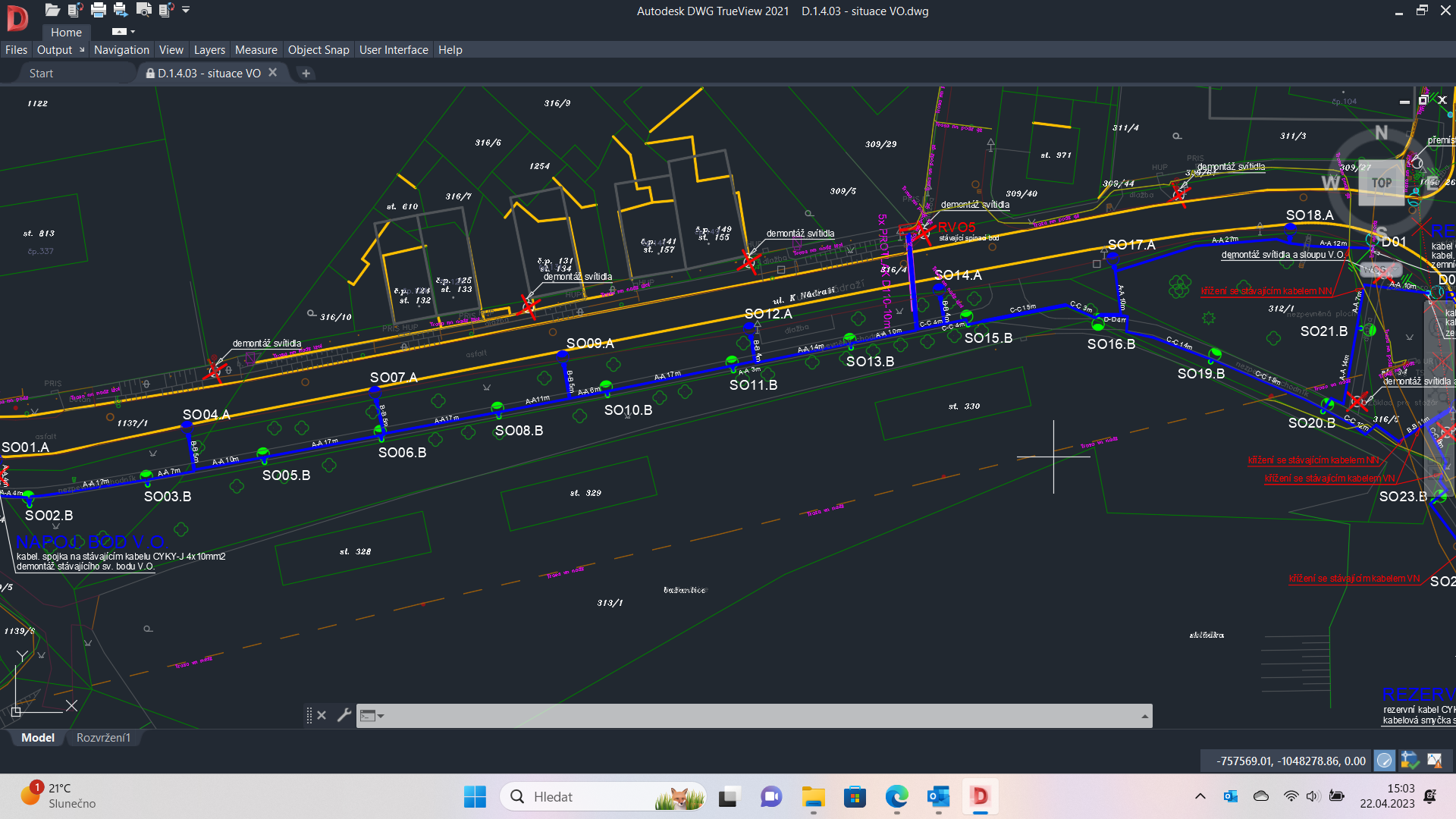Image resolution: width=1456 pixels, height=819 pixels.
Task: Open Outlook from the taskbar
Action: (938, 796)
